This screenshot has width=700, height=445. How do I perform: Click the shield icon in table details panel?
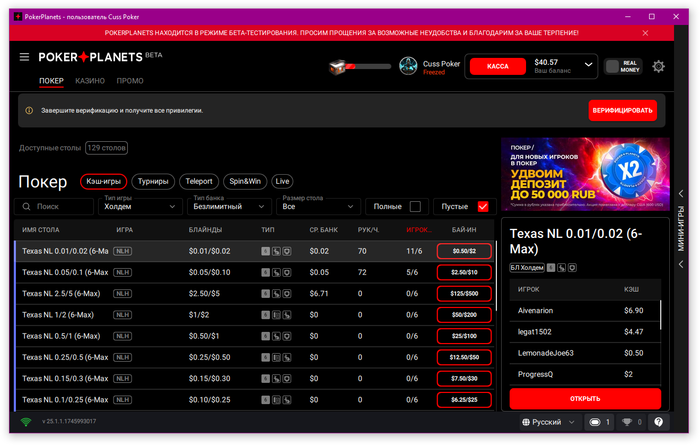coord(572,268)
